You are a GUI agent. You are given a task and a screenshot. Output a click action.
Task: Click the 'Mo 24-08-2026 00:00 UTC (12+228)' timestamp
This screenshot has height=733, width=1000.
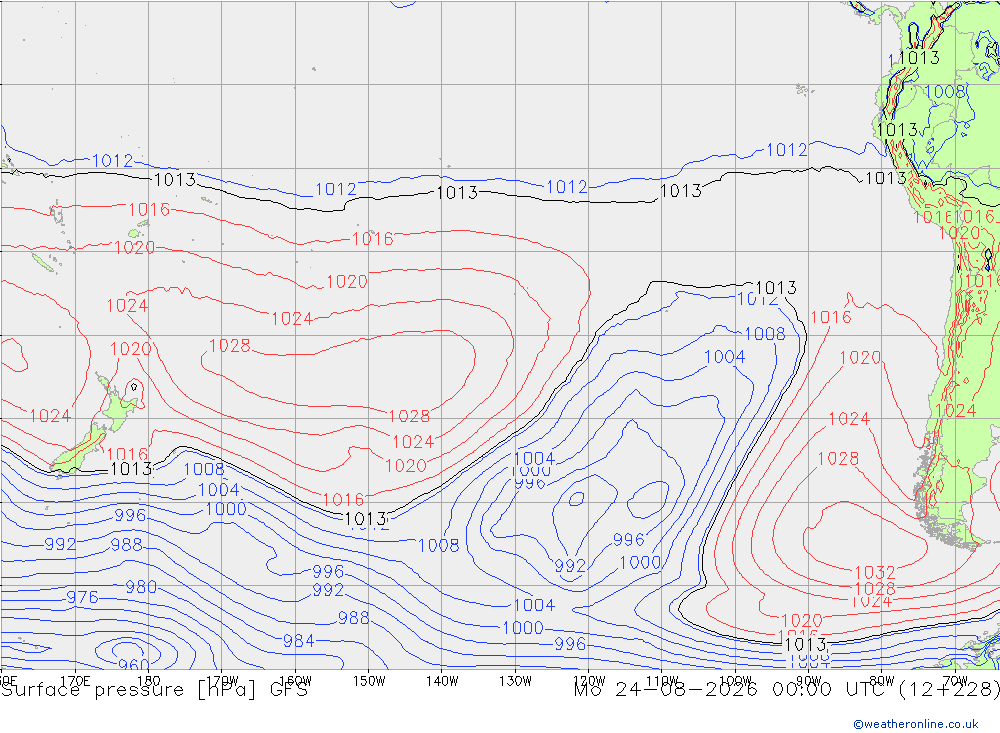click(x=786, y=690)
